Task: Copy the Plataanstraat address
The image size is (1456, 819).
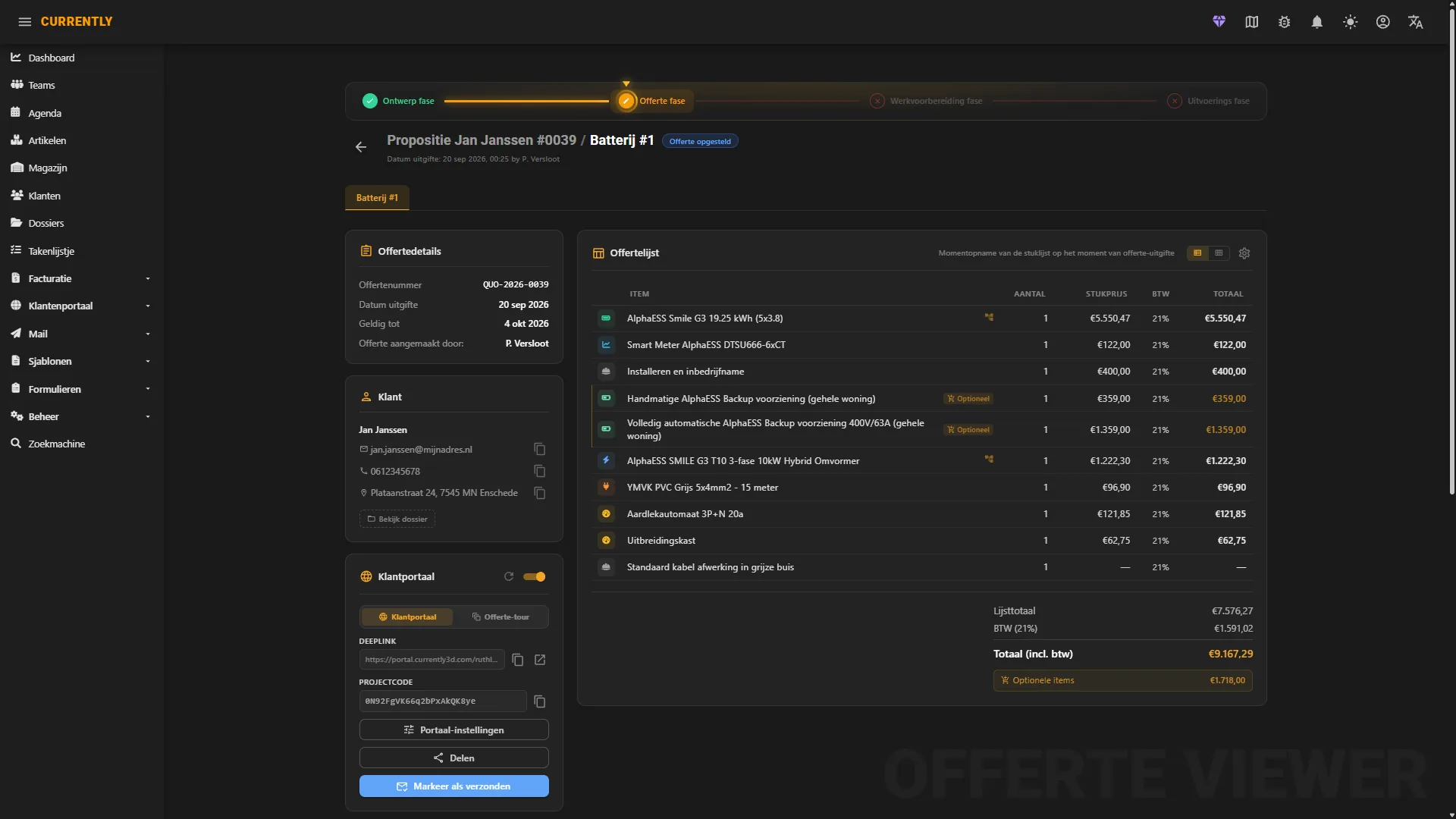Action: click(x=540, y=493)
